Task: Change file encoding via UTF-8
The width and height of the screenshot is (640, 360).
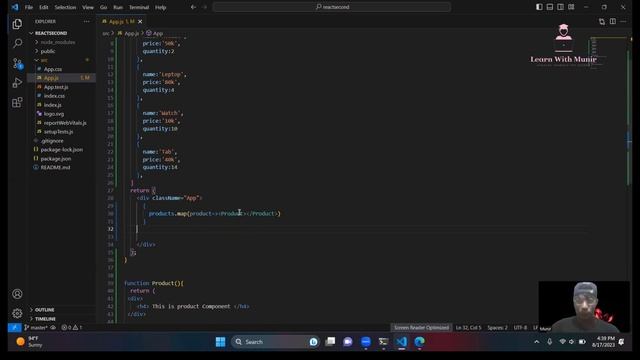Action: [520, 327]
